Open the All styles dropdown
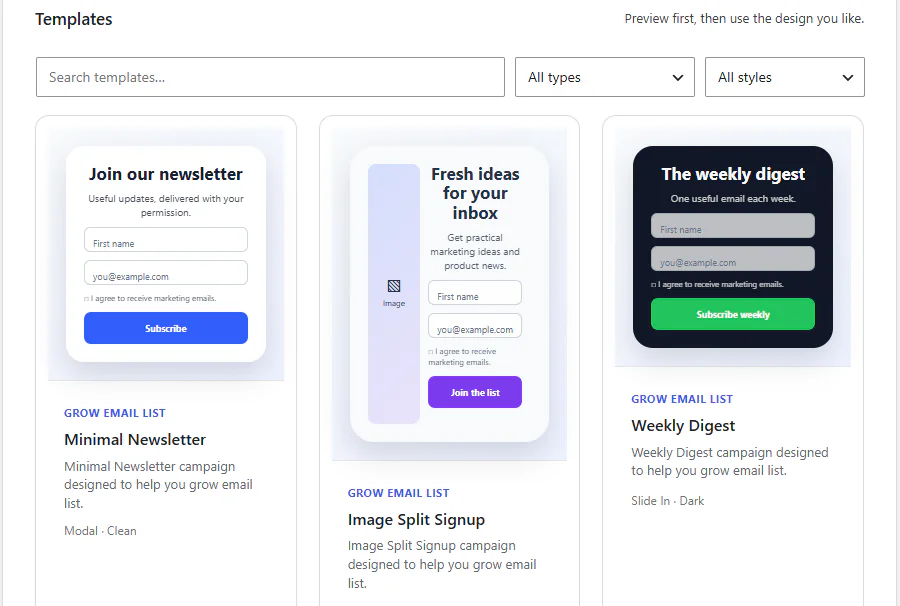This screenshot has height=606, width=900. coord(785,77)
